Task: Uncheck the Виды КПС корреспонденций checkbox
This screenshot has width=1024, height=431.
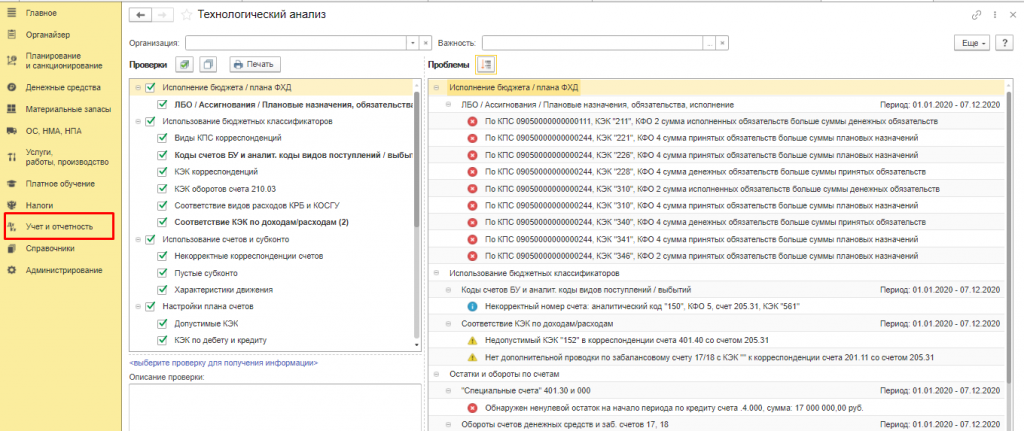Action: point(161,138)
